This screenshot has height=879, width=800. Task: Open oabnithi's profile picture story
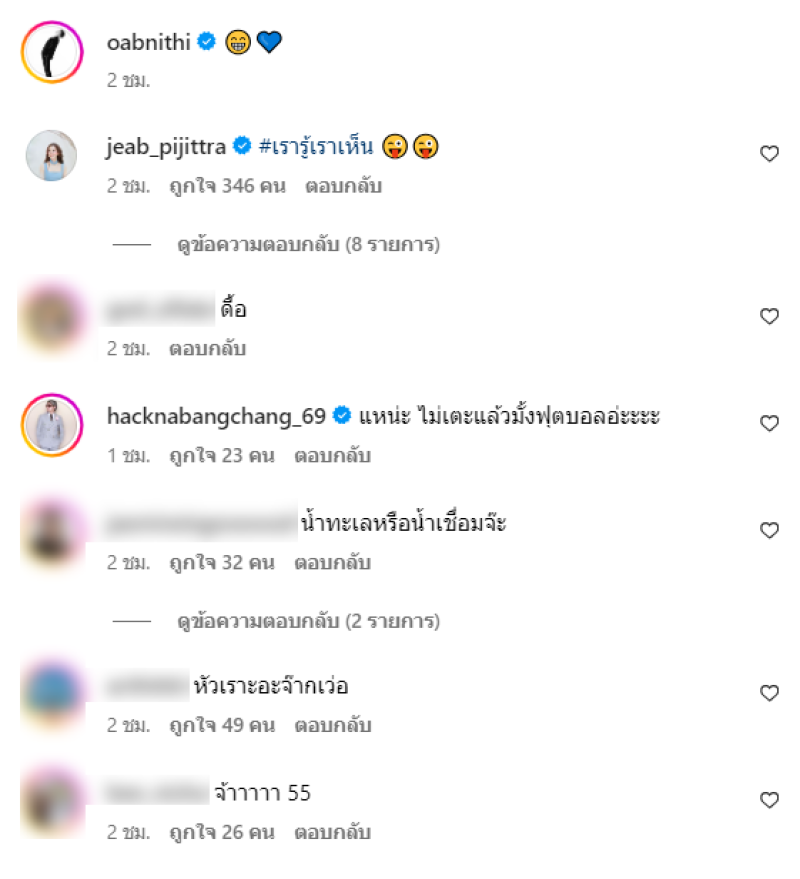click(52, 52)
